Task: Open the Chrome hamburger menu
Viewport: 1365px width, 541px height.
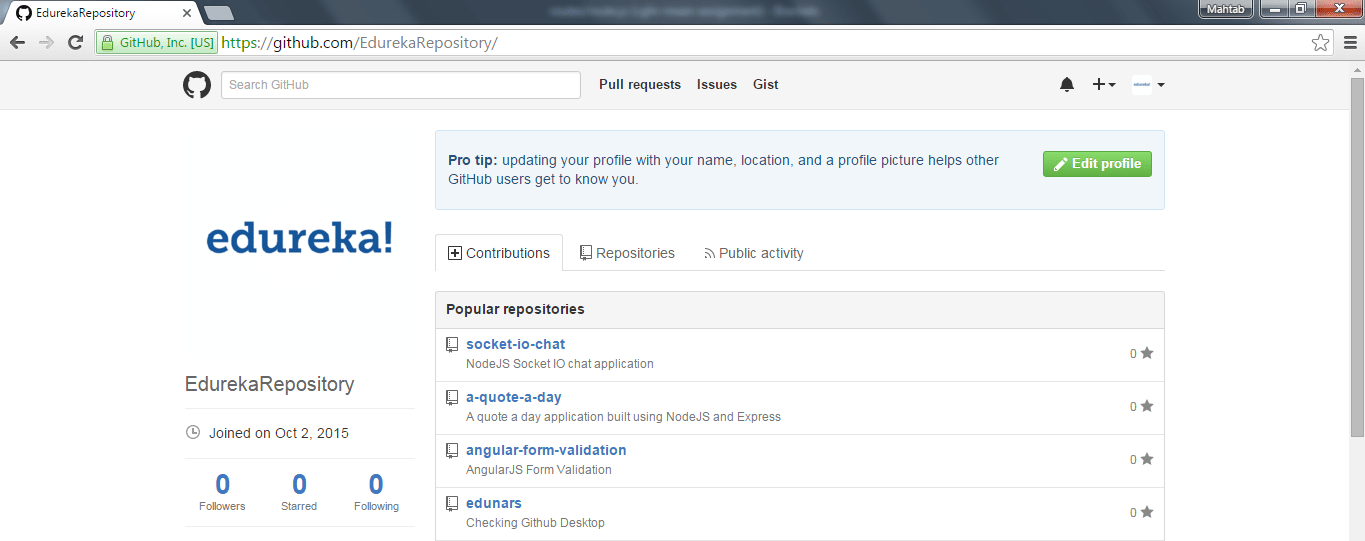Action: pos(1351,42)
